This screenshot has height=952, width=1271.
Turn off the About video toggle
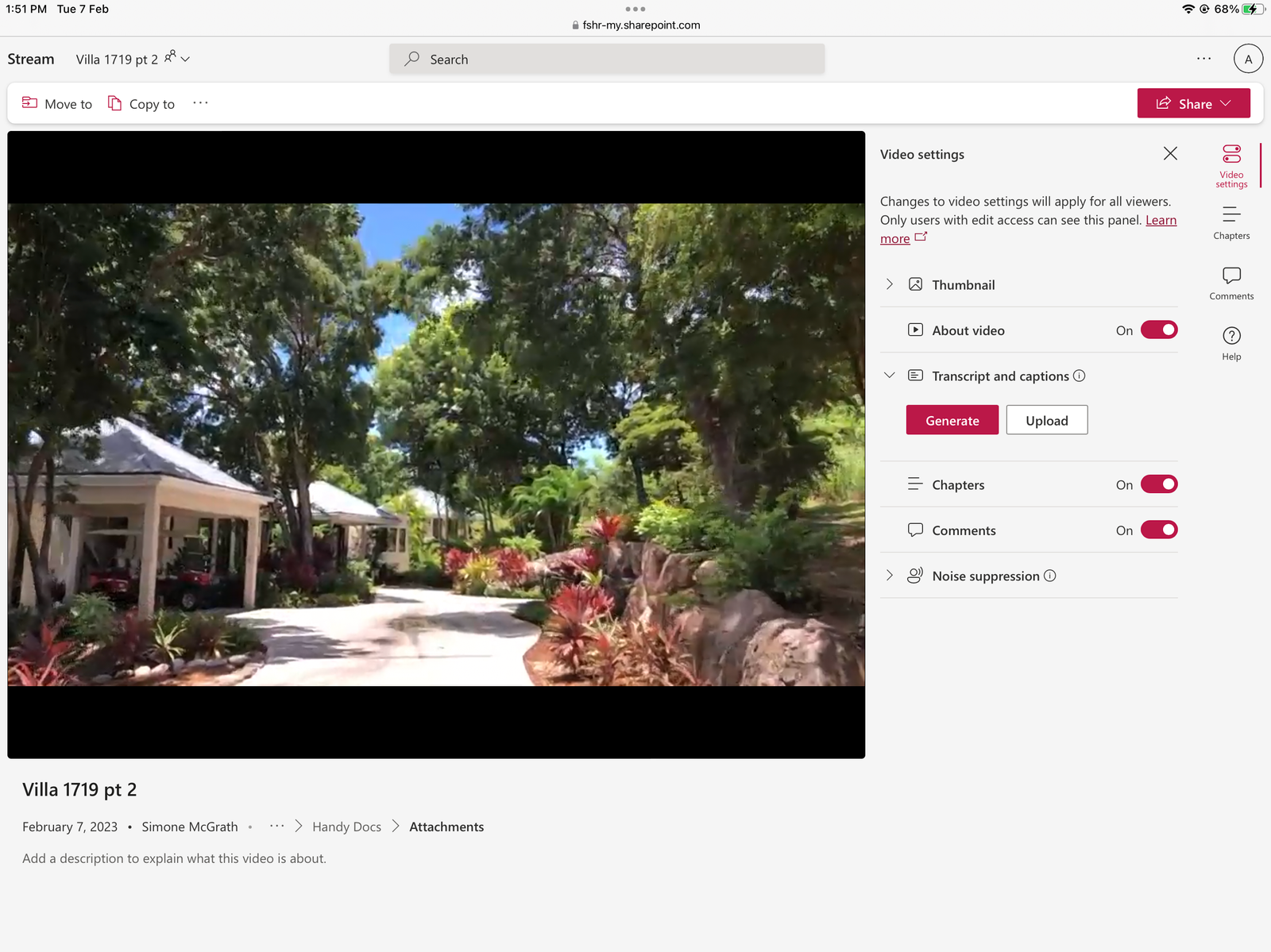(1159, 330)
